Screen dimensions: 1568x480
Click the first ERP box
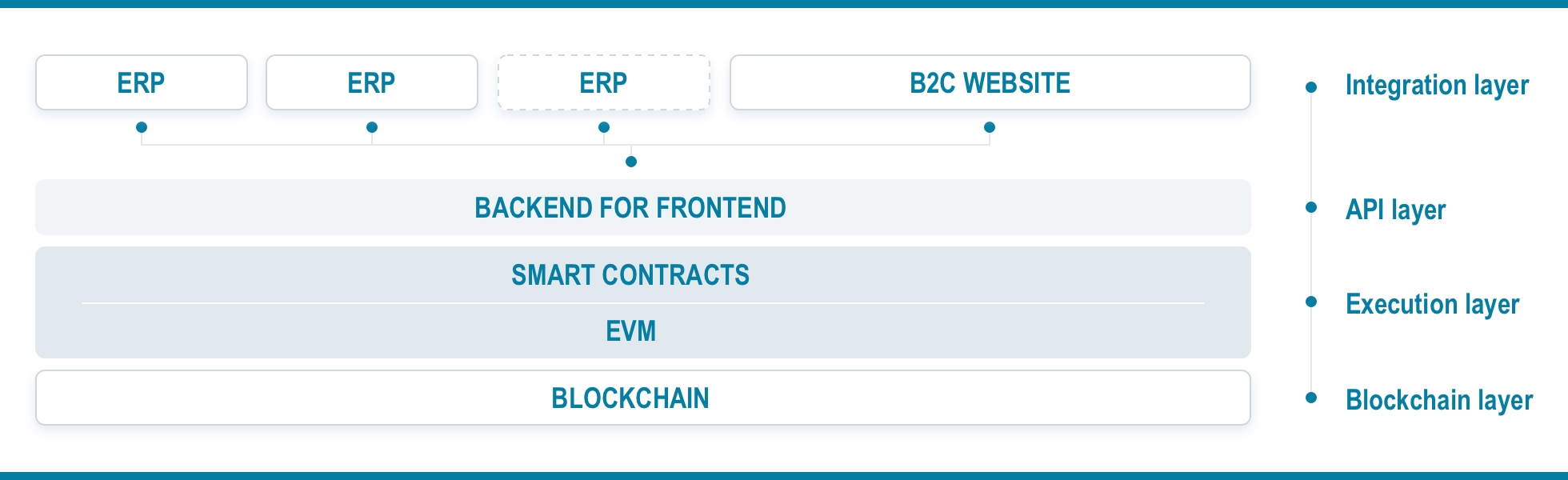(x=142, y=82)
